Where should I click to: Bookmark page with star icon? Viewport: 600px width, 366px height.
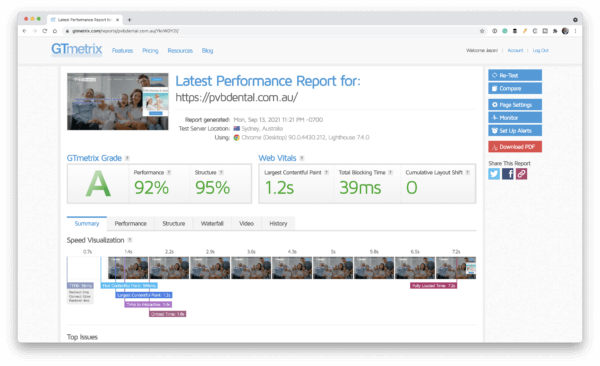[482, 31]
